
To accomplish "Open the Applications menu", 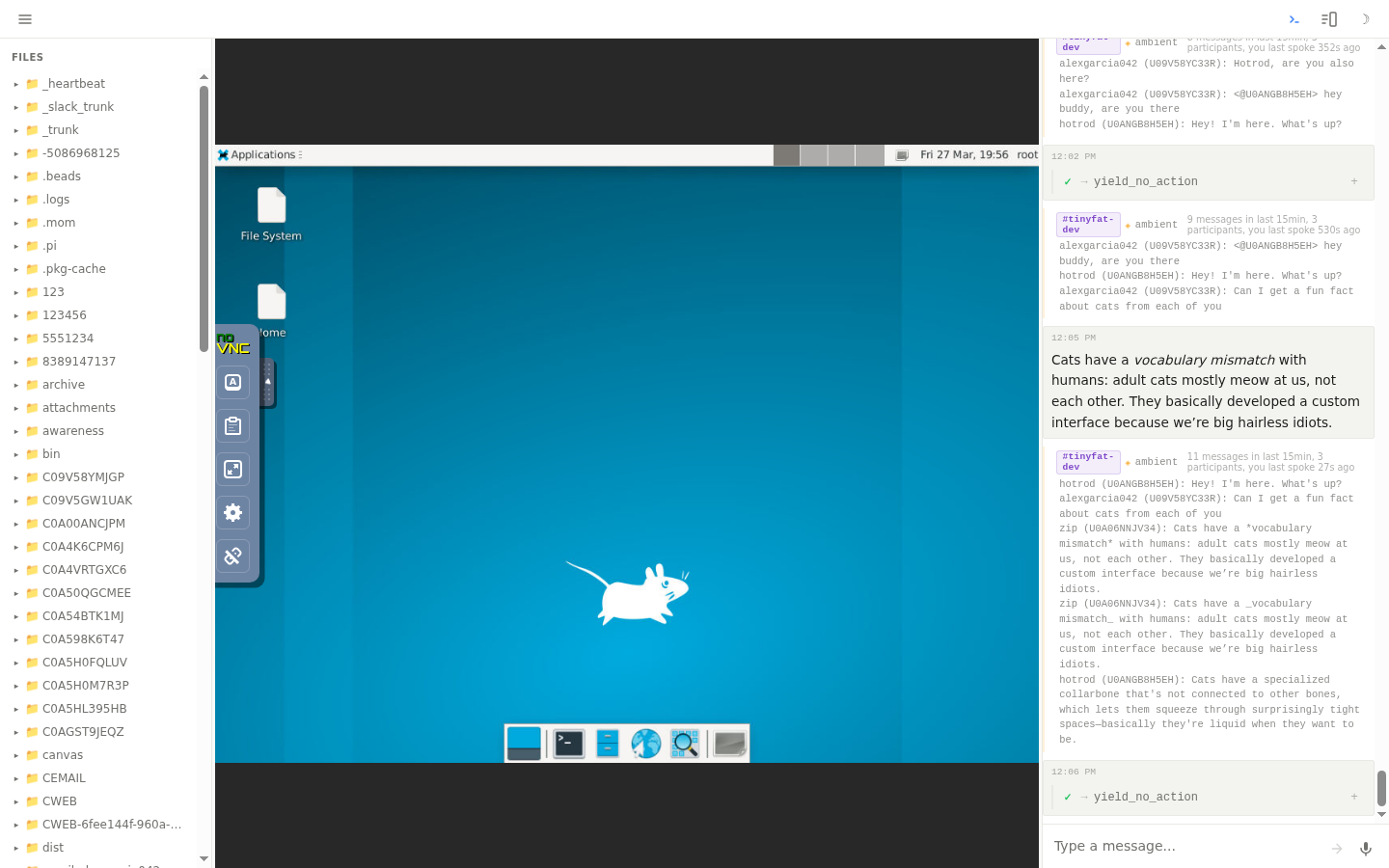I will click(x=259, y=154).
